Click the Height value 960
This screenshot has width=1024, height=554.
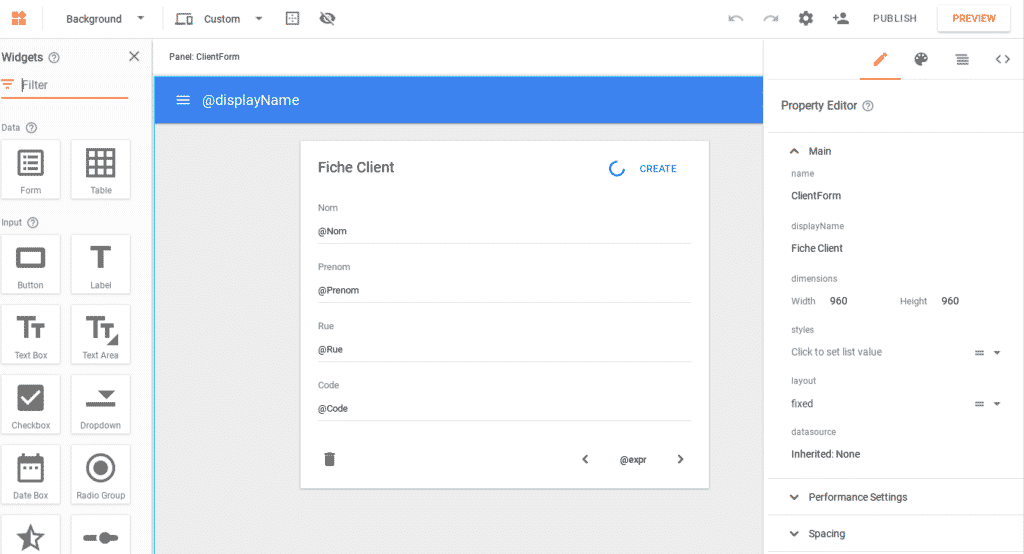[x=950, y=301]
